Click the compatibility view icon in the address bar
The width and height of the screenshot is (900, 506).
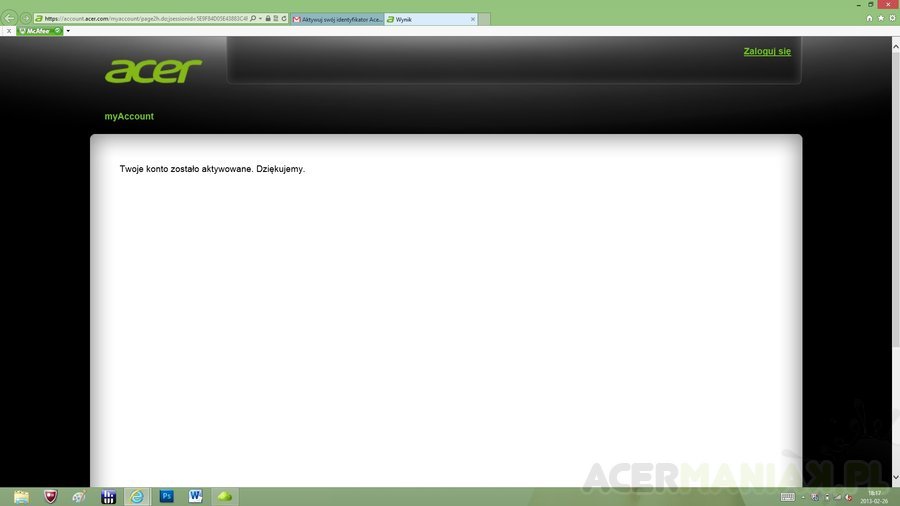click(x=276, y=19)
